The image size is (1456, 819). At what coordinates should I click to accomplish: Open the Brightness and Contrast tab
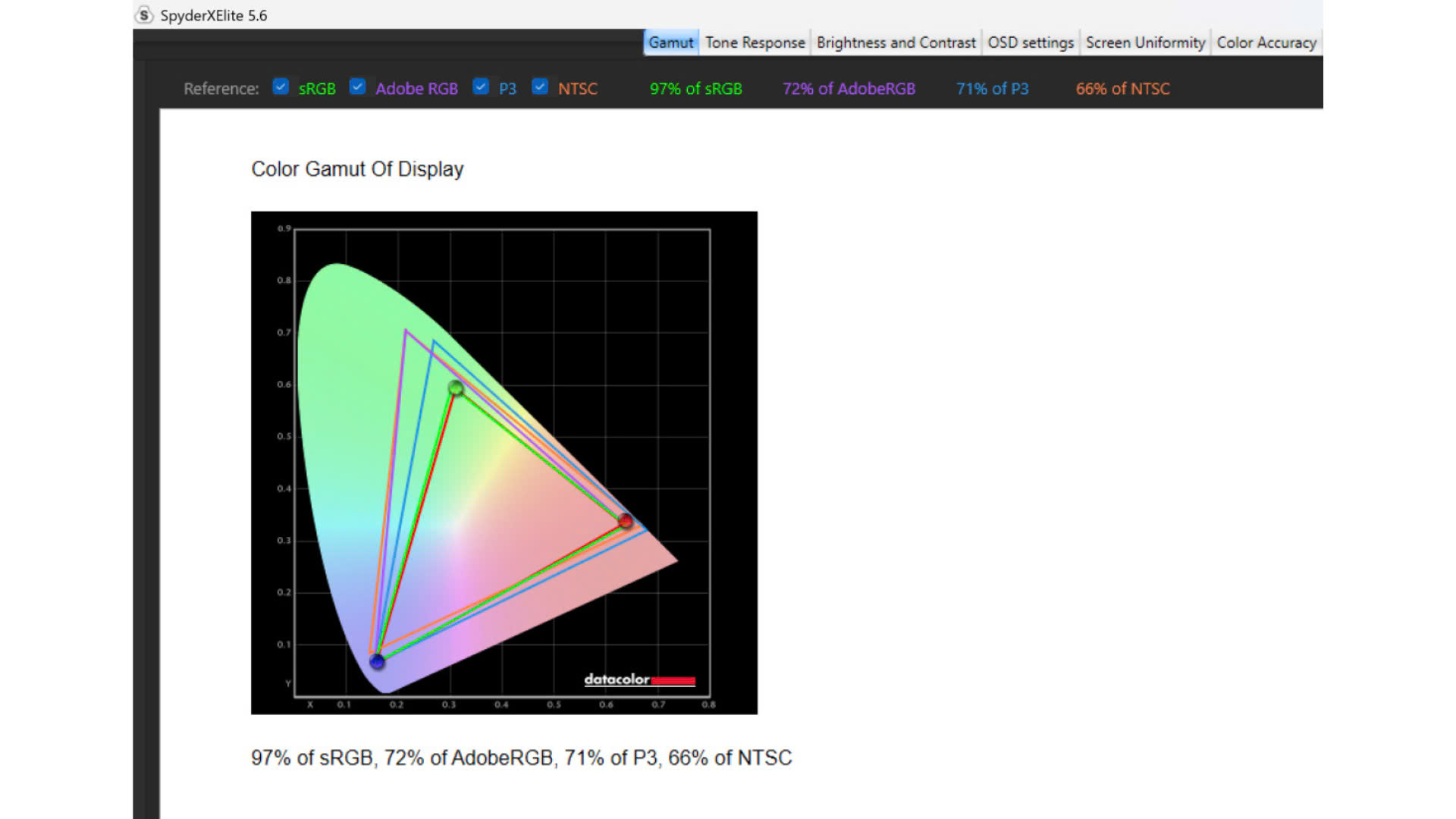[896, 42]
